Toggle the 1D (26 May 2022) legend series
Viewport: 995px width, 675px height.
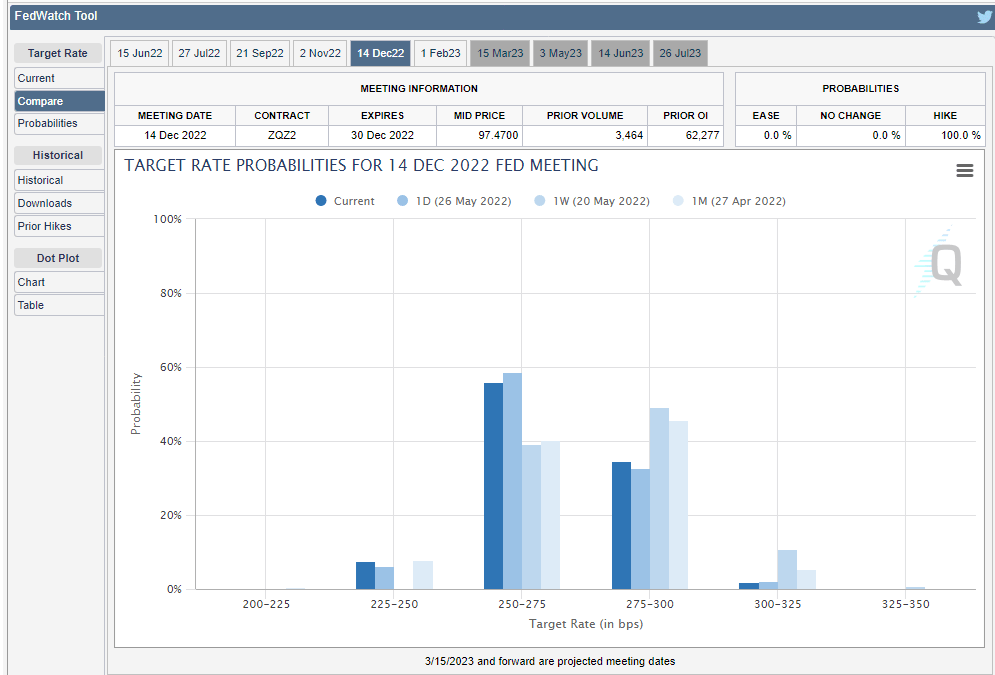click(x=454, y=201)
